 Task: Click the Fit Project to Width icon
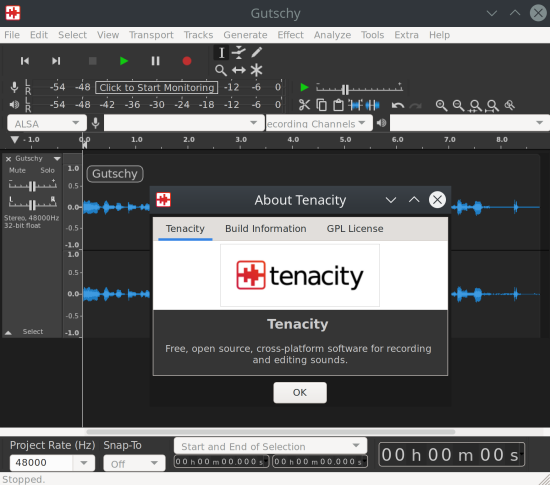pos(492,106)
